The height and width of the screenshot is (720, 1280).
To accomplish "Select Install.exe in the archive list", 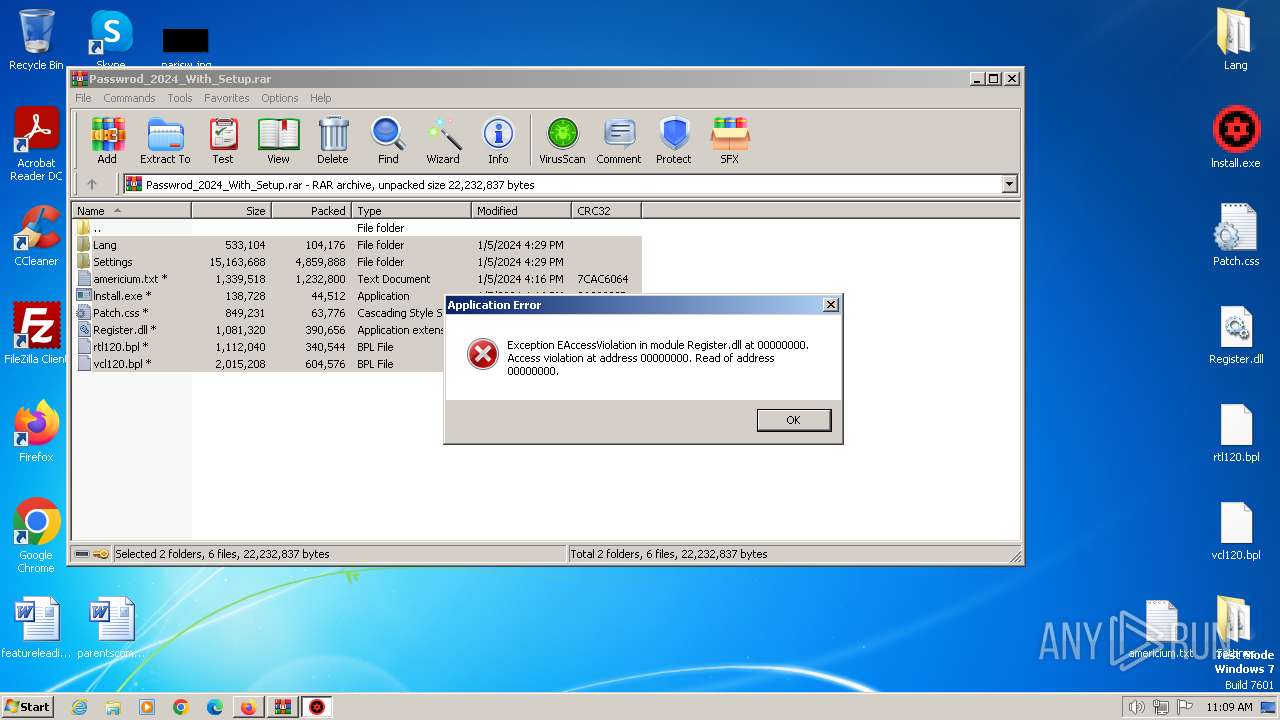I will coord(258,296).
